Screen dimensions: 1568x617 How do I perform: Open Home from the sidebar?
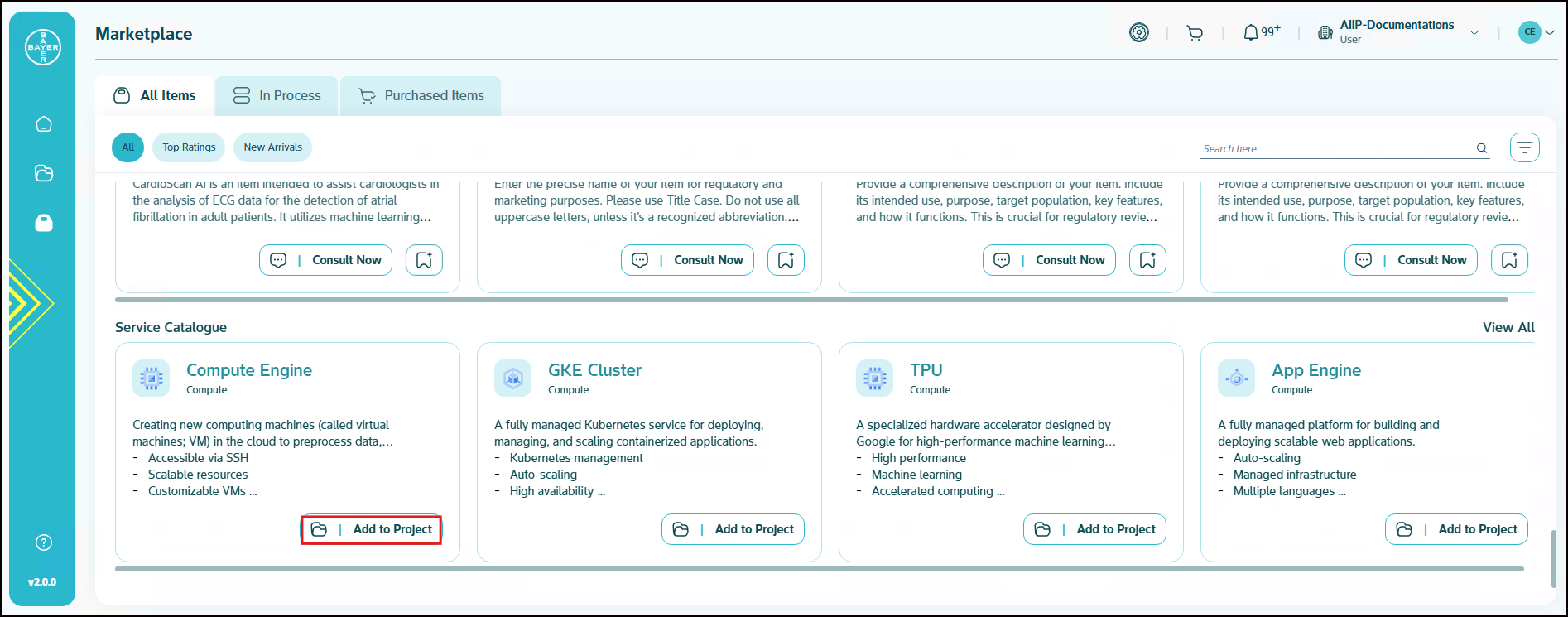click(x=44, y=124)
